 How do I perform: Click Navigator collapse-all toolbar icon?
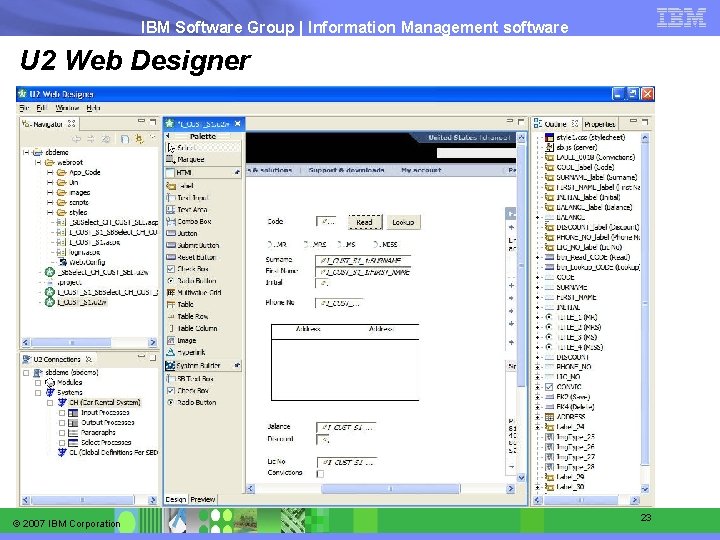coord(124,138)
